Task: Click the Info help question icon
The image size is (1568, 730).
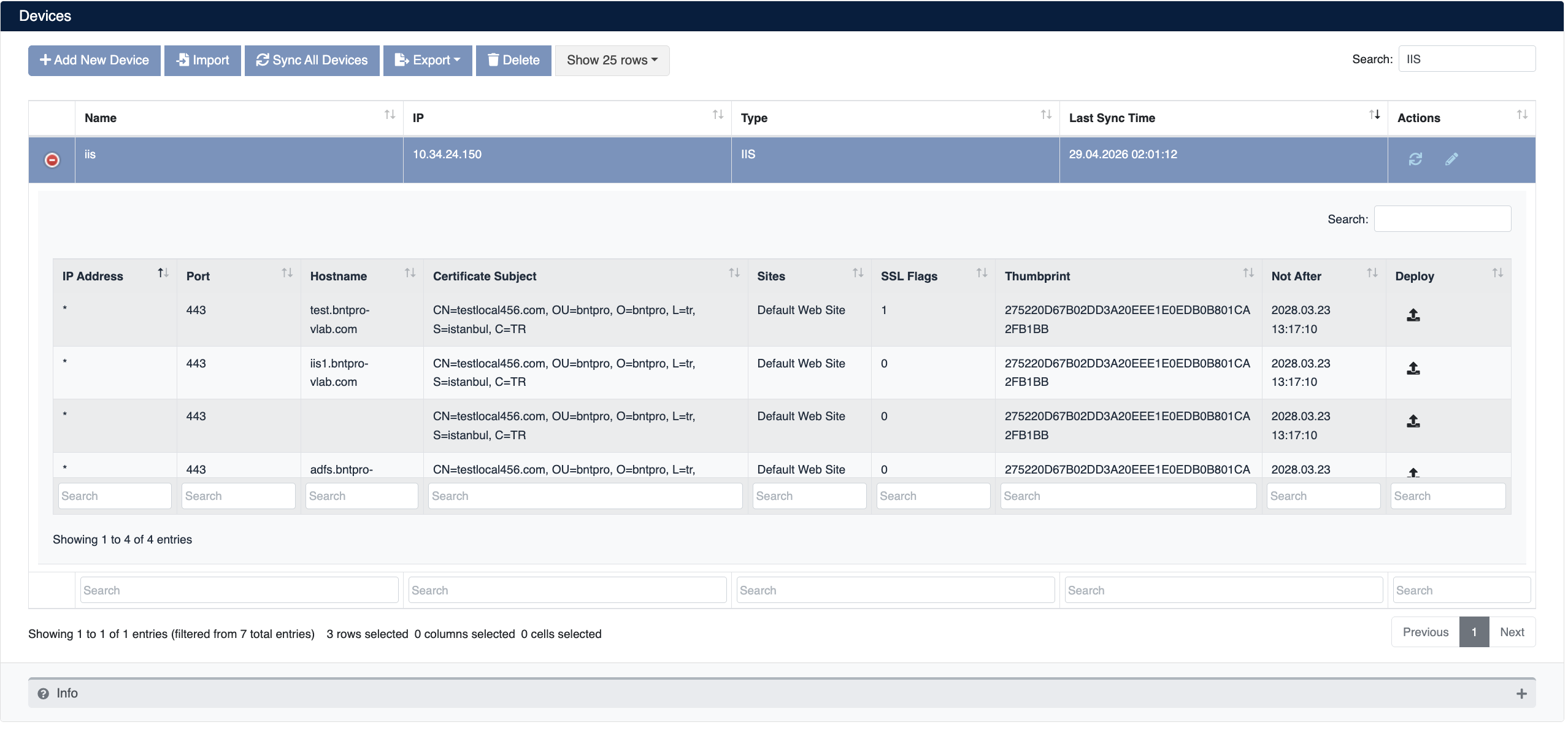Action: coord(43,694)
